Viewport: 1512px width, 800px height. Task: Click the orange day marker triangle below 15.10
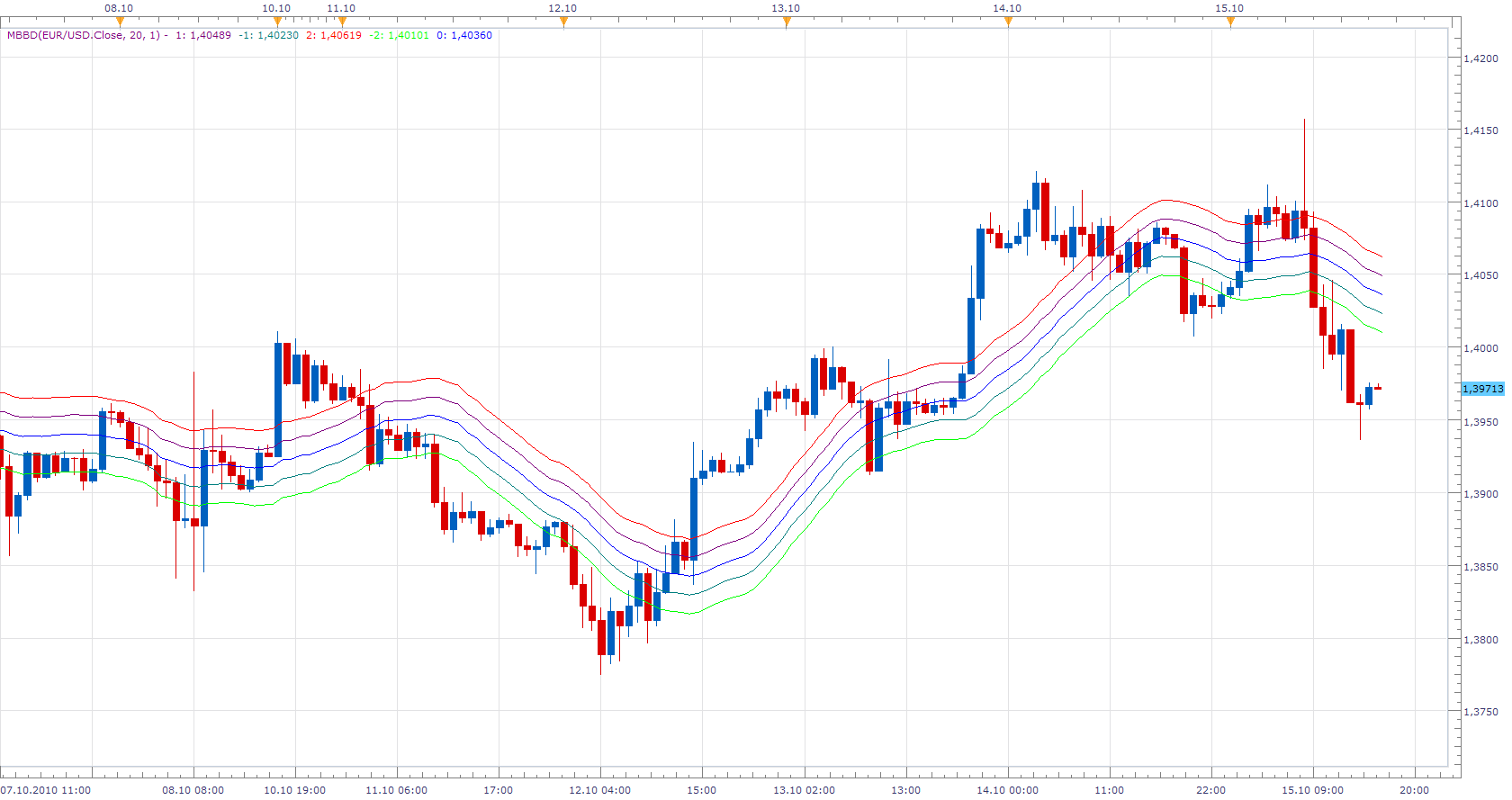coord(1230,22)
